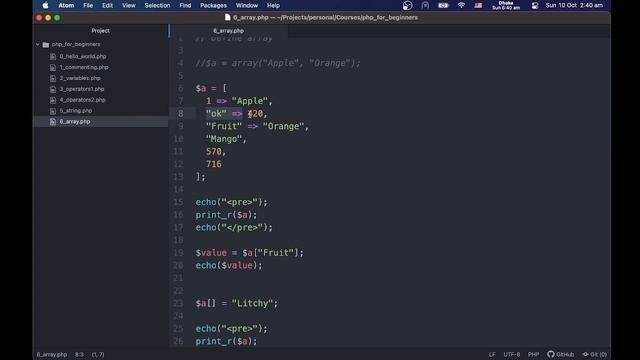640x360 pixels.
Task: Click "Litchy" string on line 23
Action: tap(252, 303)
